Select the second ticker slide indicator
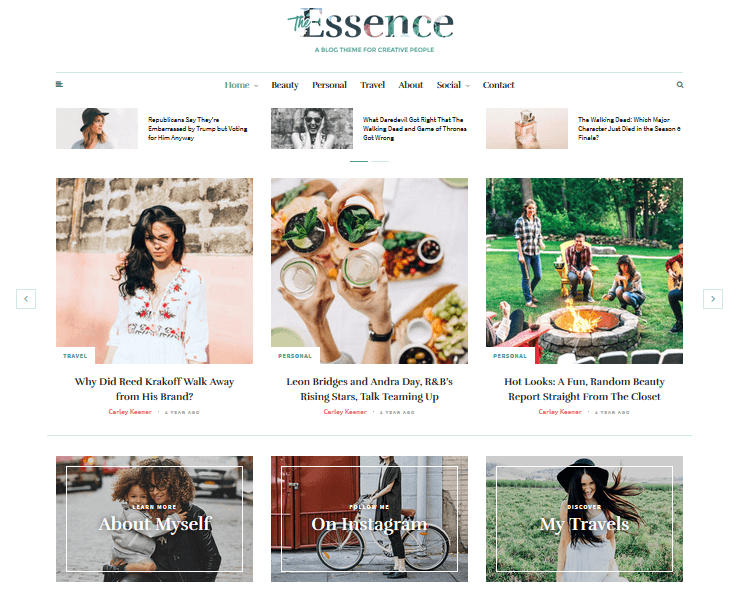 (x=380, y=161)
